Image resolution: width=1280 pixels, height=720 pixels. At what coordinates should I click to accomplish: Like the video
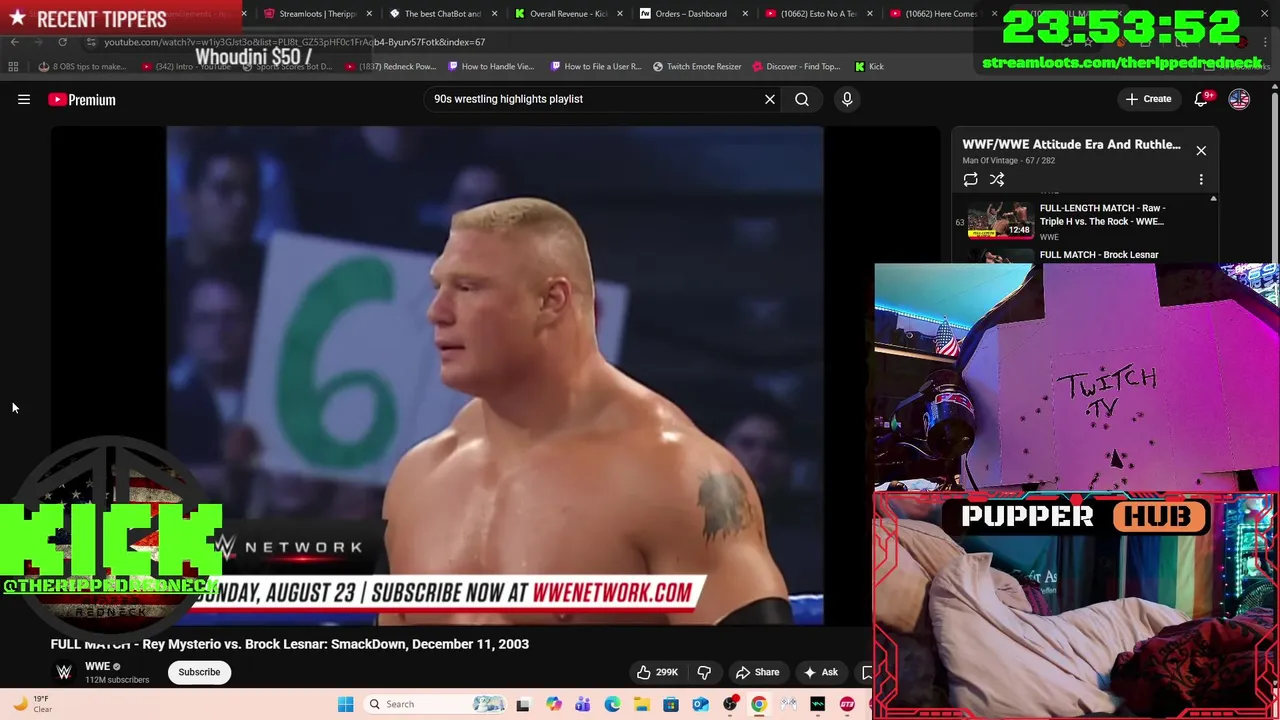click(657, 672)
